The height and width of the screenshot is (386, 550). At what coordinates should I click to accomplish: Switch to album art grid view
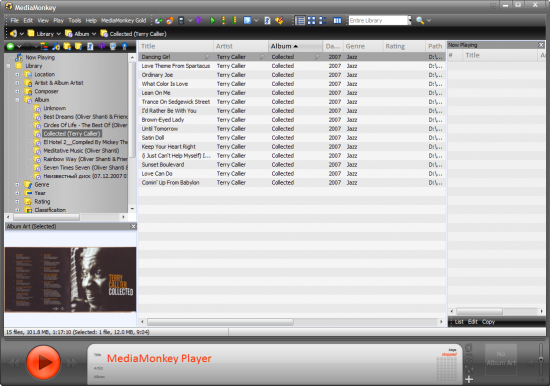[311, 21]
